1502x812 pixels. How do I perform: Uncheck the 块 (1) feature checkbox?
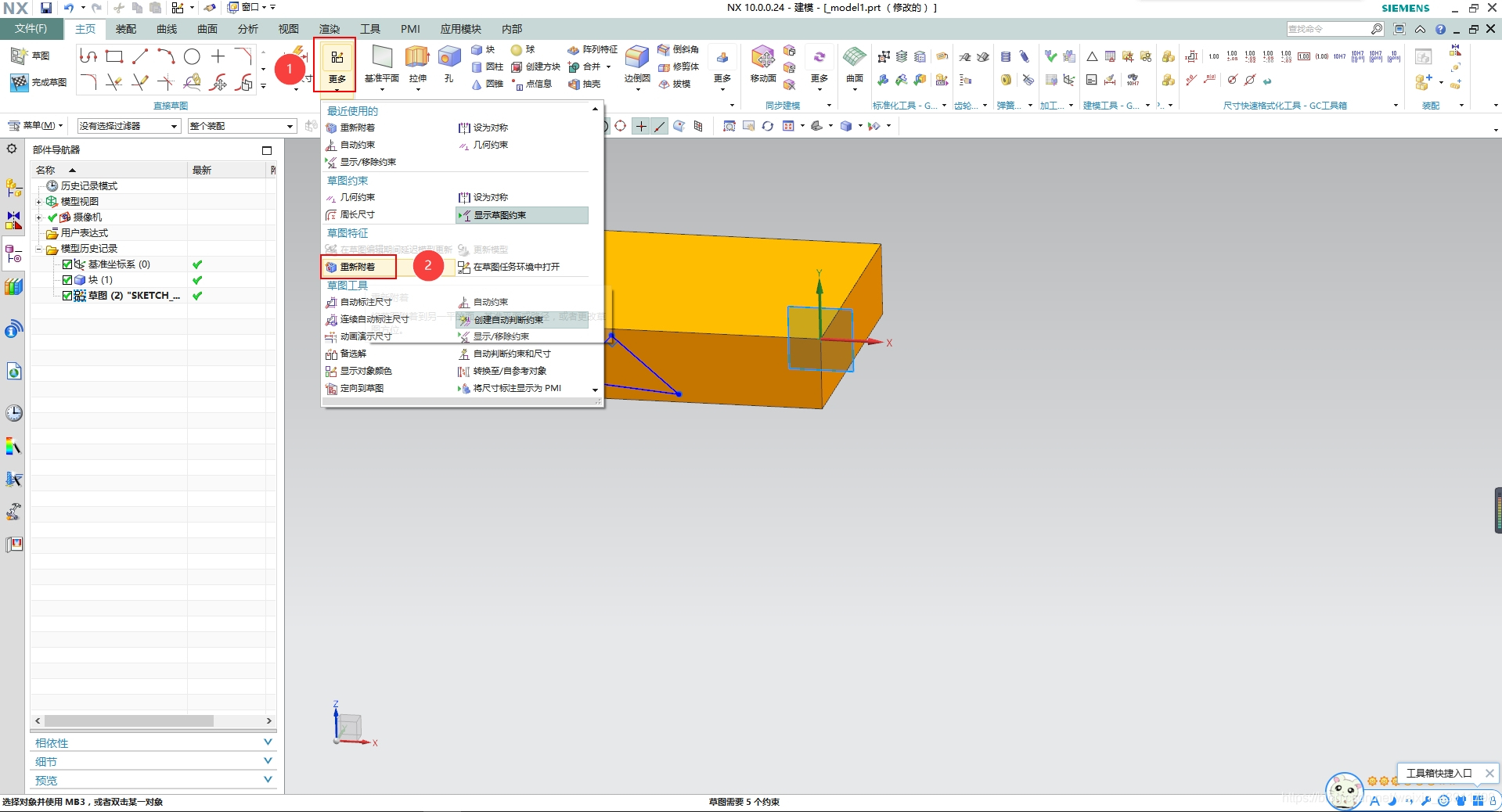67,280
